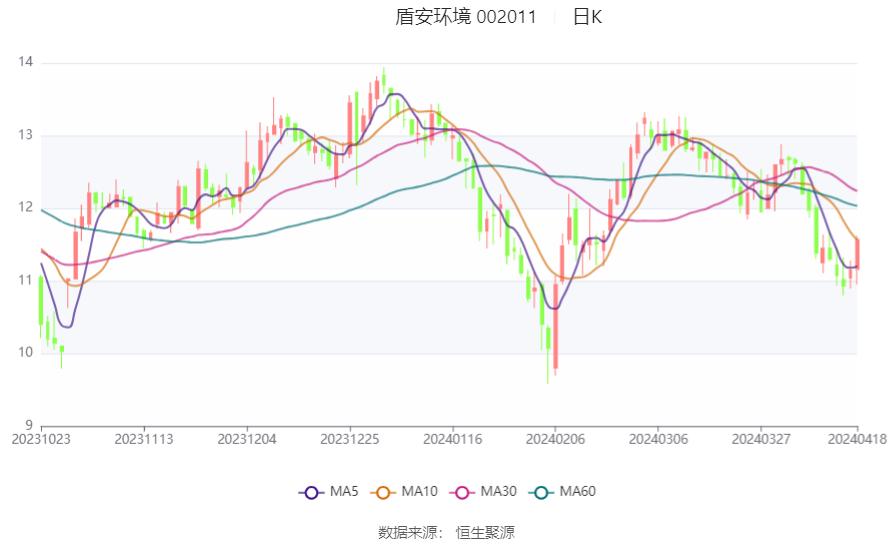Click the 20231204 x-axis date label
Screen dimensions: 893x542
pos(246,438)
